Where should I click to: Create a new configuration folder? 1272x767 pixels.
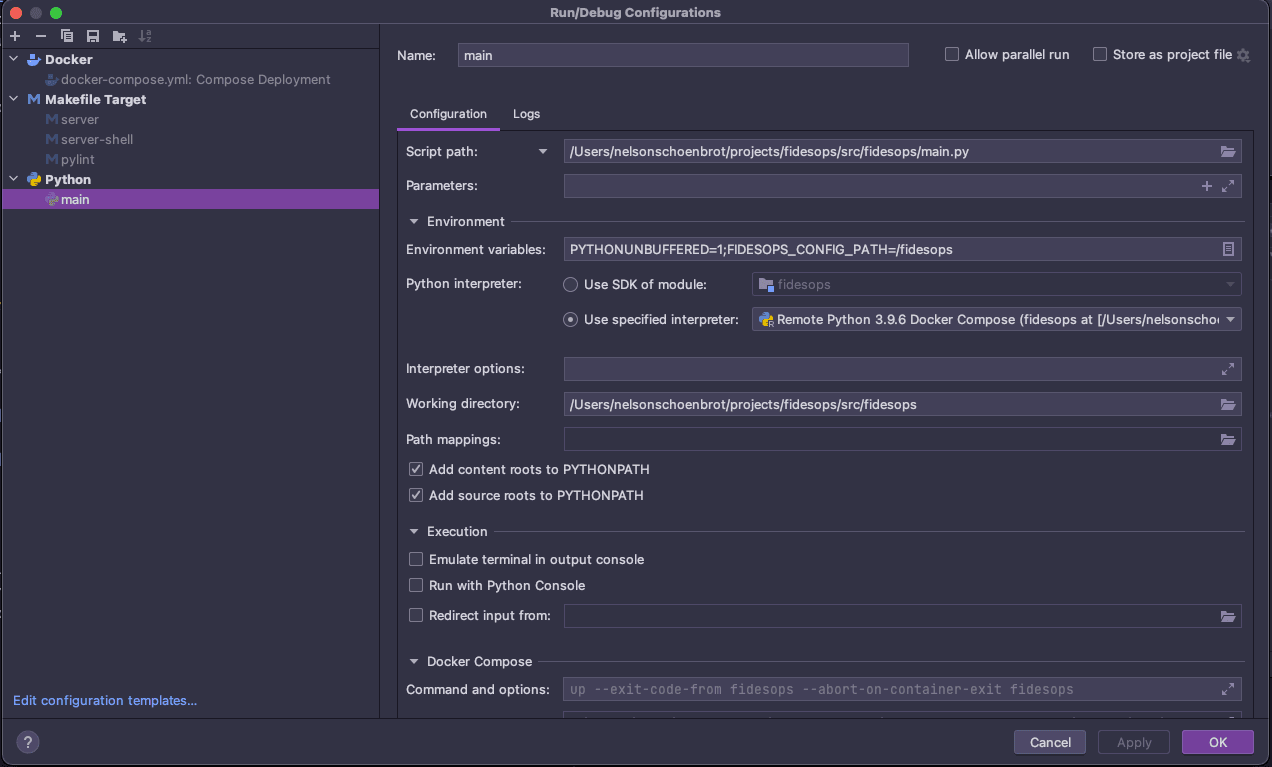tap(120, 36)
